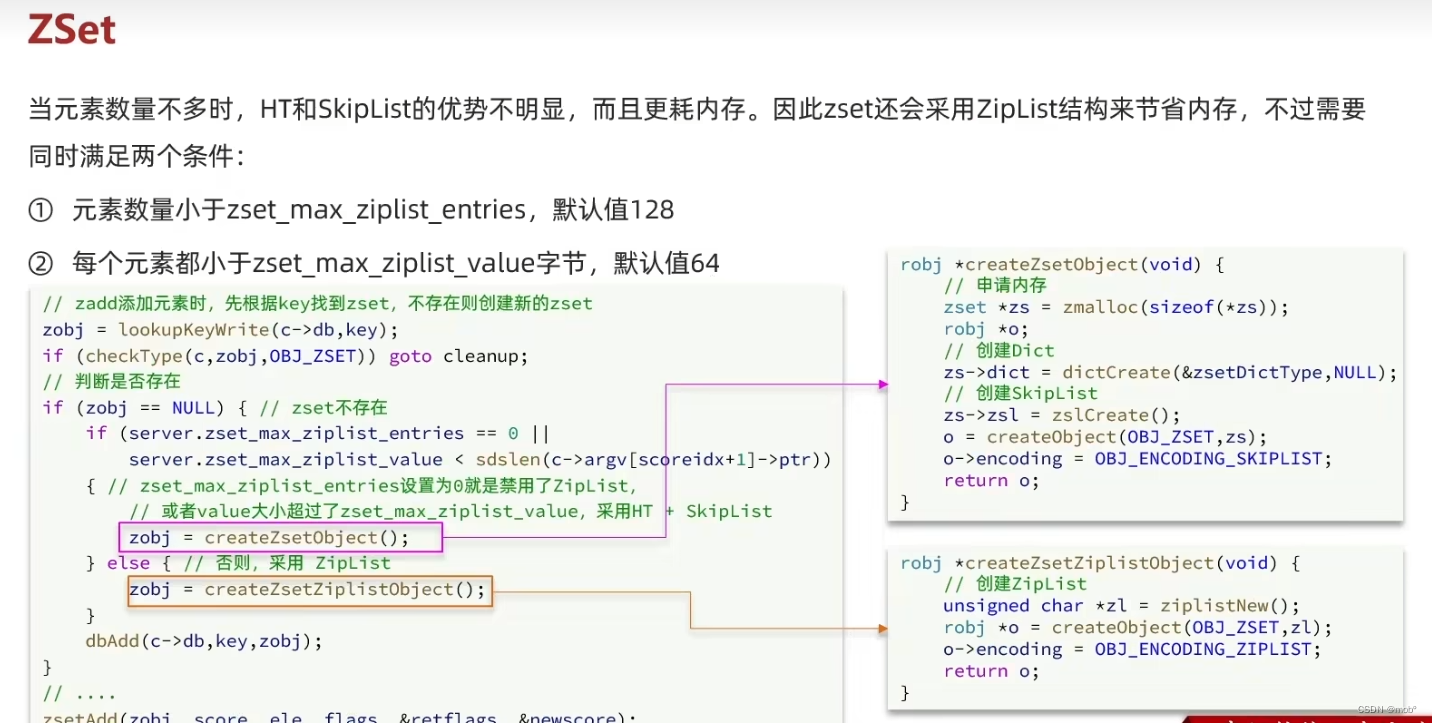Click the line "o = createObject(OBJ_ZSET,zs);"
This screenshot has width=1432, height=723.
coord(1105,437)
